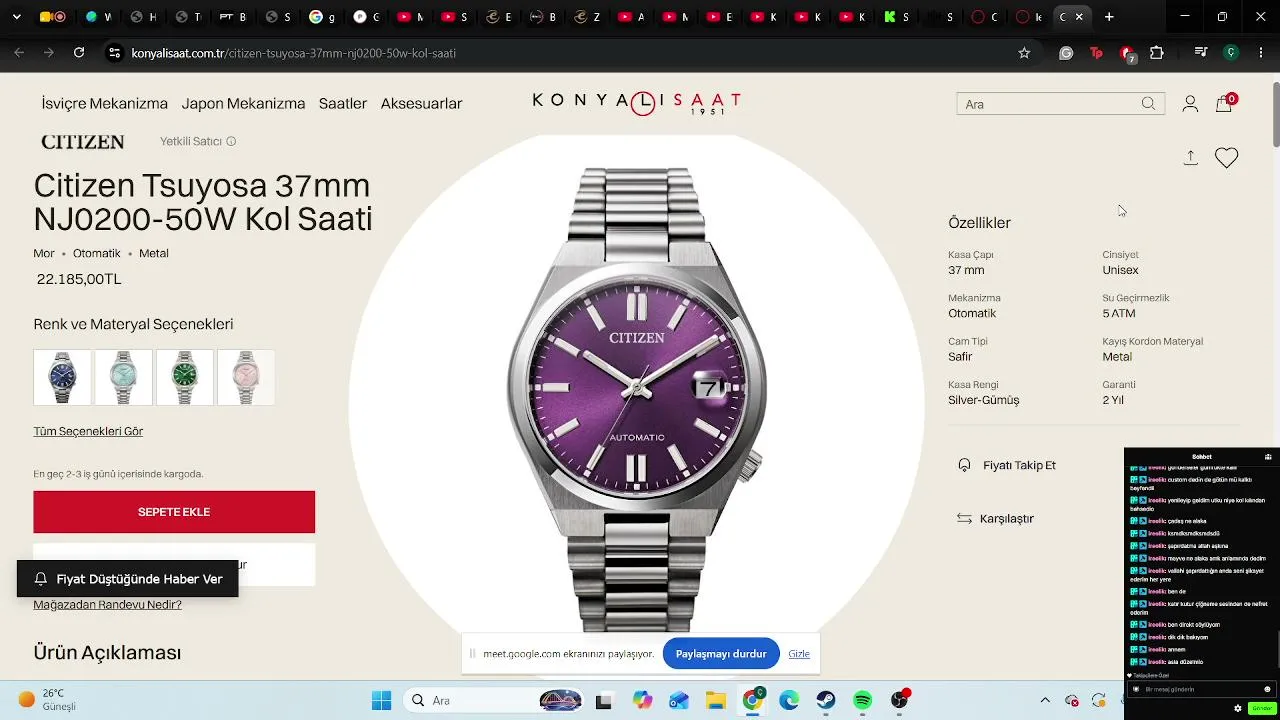Screen dimensions: 1280x720
Task: Click the info icon beside Yetkili Satıcı
Action: pyautogui.click(x=231, y=142)
